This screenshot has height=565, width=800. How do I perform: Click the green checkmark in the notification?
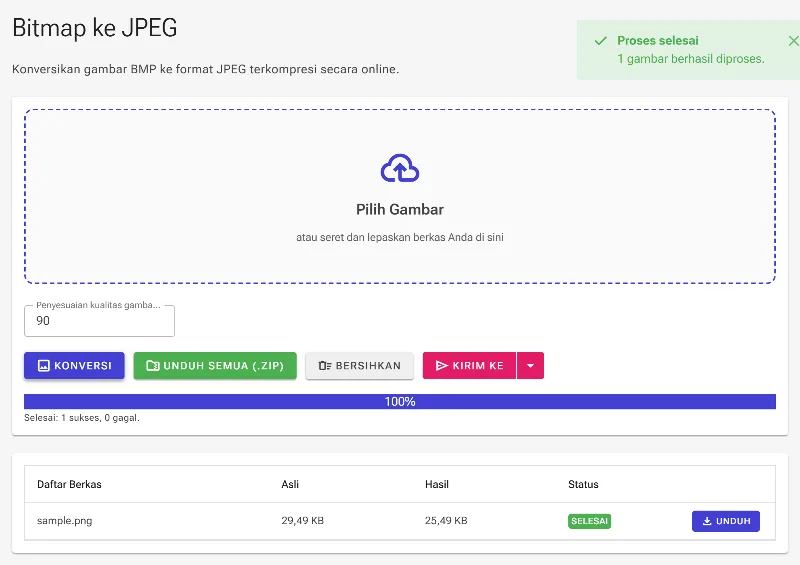click(x=601, y=41)
